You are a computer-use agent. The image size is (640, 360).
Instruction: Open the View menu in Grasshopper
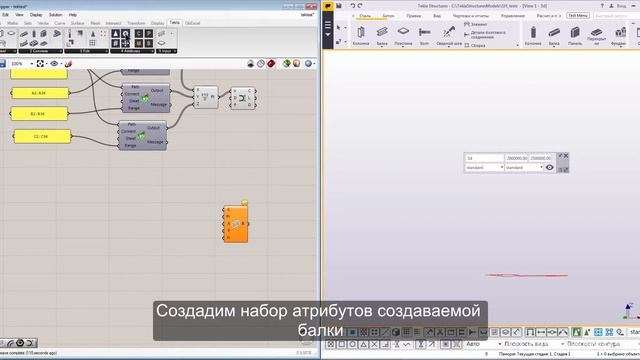(19, 15)
